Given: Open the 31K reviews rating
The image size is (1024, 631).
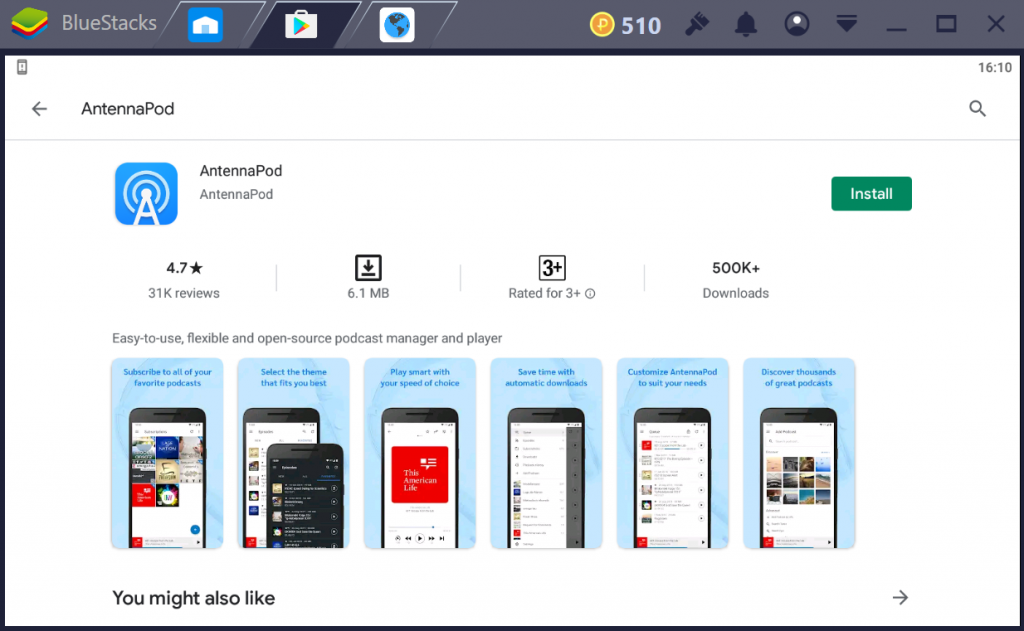Looking at the screenshot, I should 184,280.
